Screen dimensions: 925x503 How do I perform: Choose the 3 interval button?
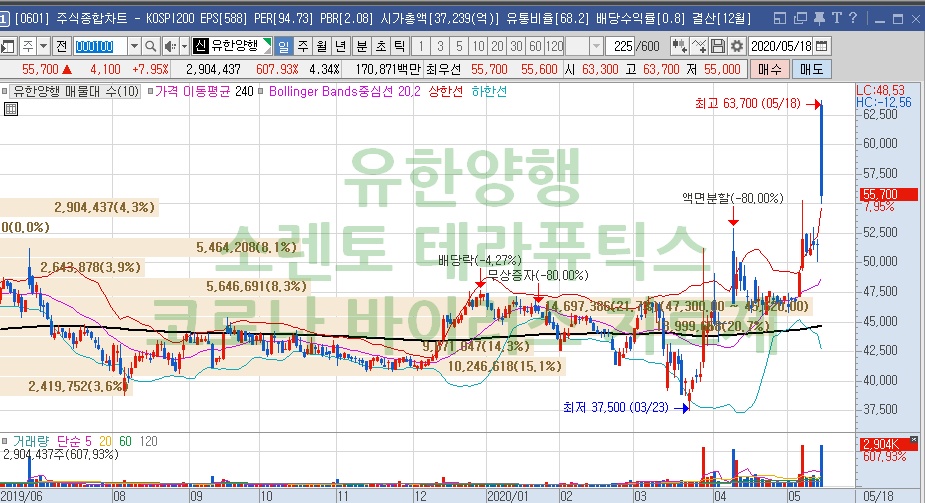(x=439, y=46)
